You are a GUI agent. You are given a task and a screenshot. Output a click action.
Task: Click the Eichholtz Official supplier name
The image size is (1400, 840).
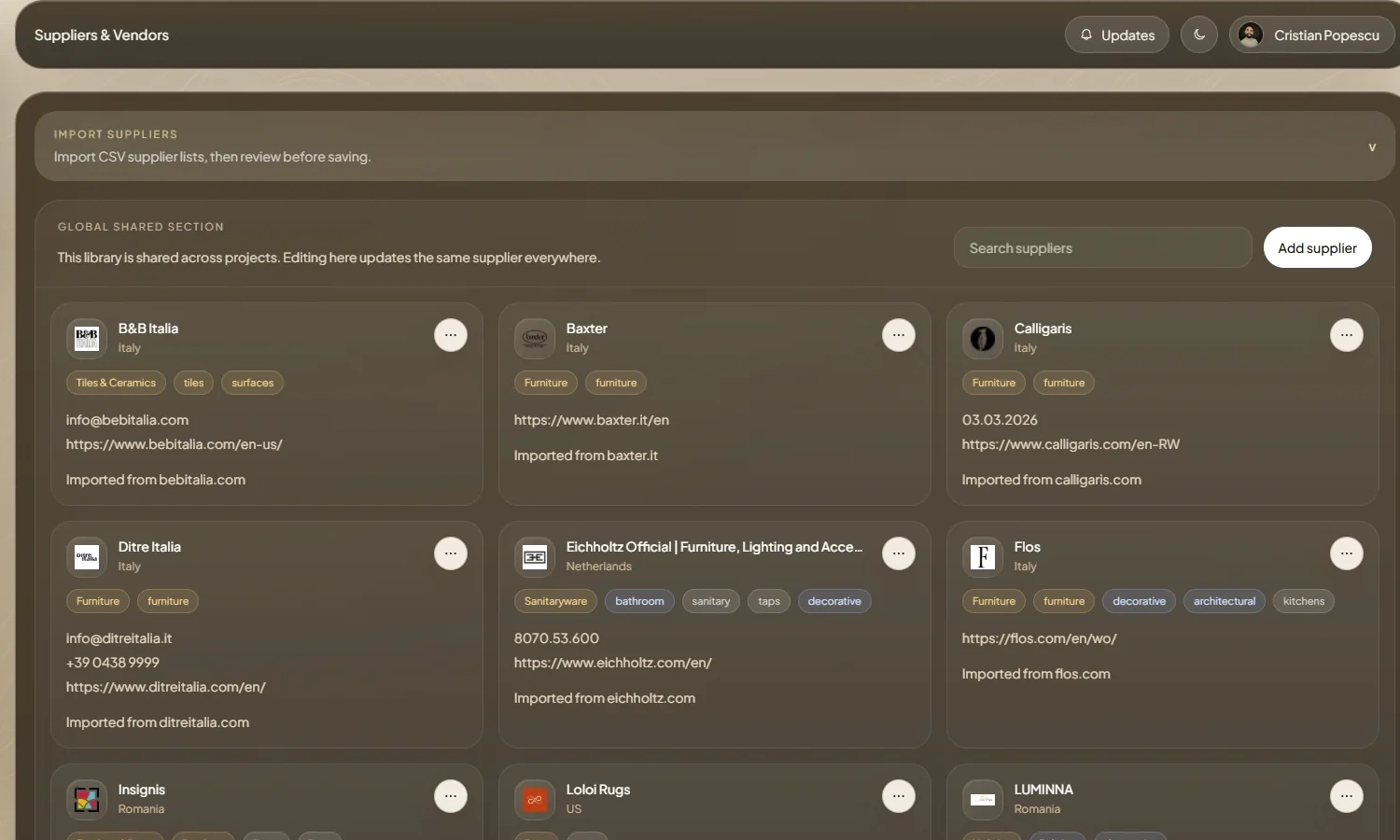tap(714, 547)
